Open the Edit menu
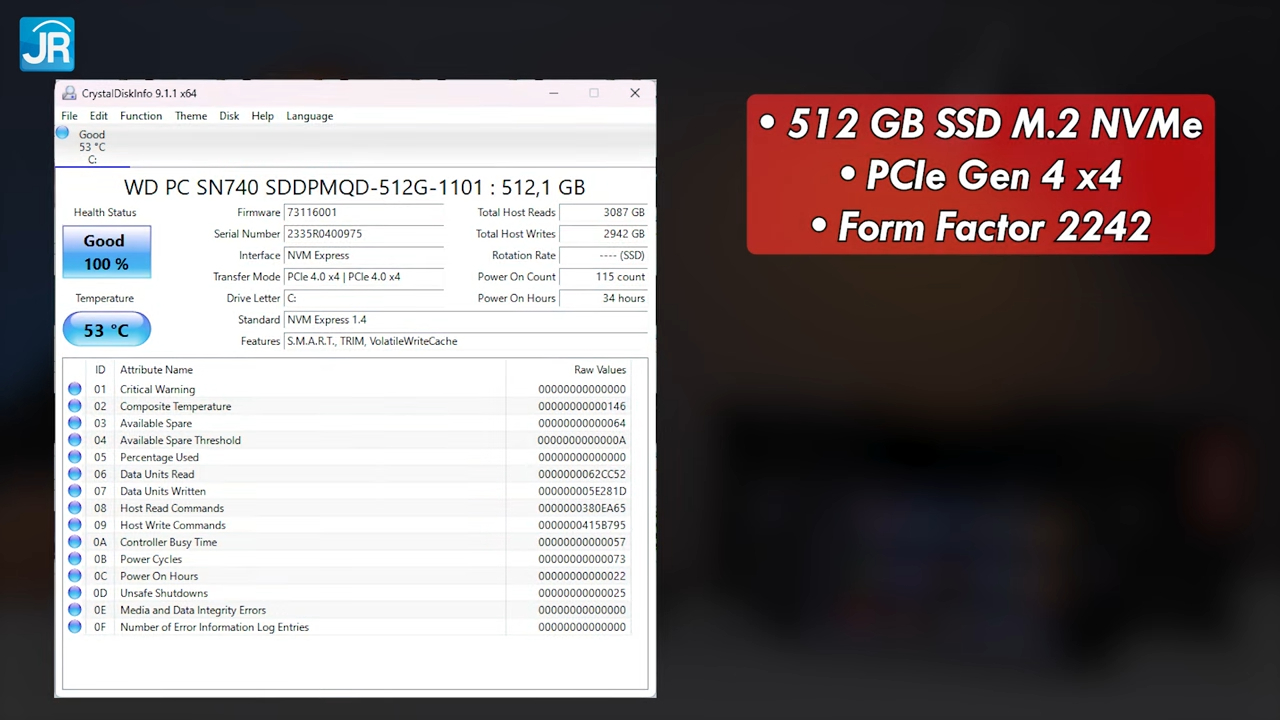The image size is (1280, 720). coord(98,116)
